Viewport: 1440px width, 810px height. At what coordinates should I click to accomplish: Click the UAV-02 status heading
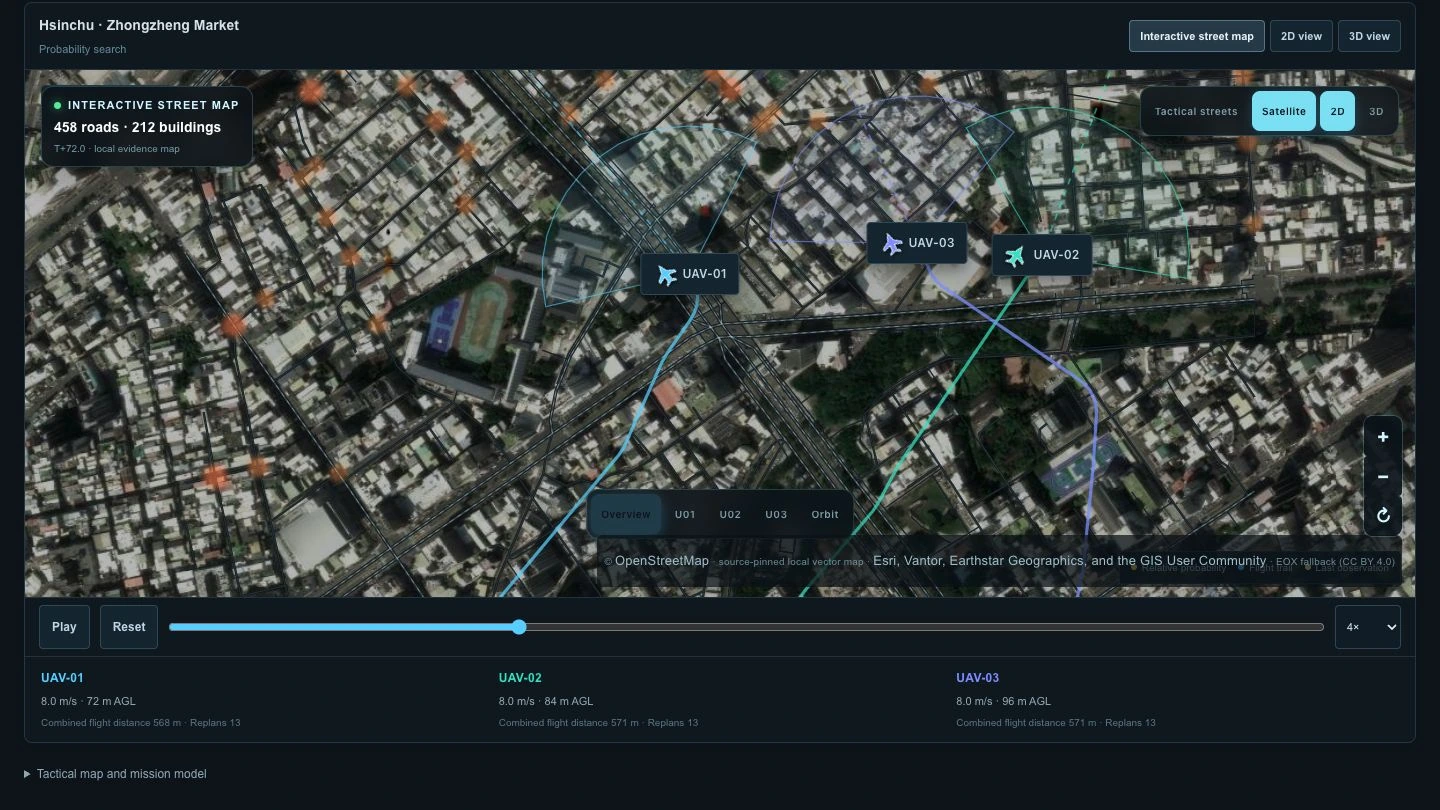click(520, 678)
